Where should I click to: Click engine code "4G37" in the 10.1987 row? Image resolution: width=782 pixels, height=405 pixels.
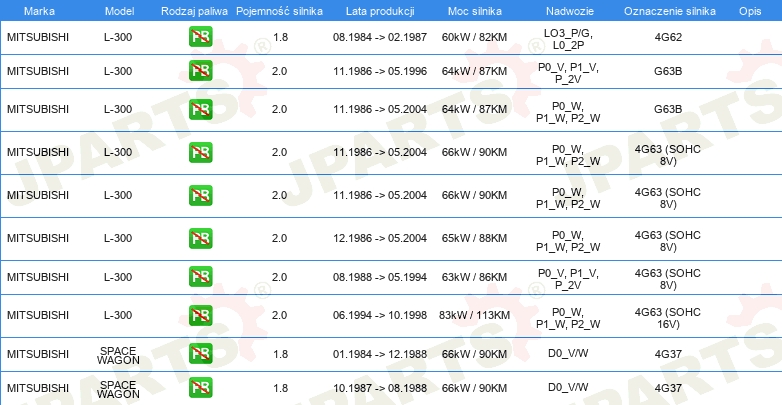click(x=668, y=388)
